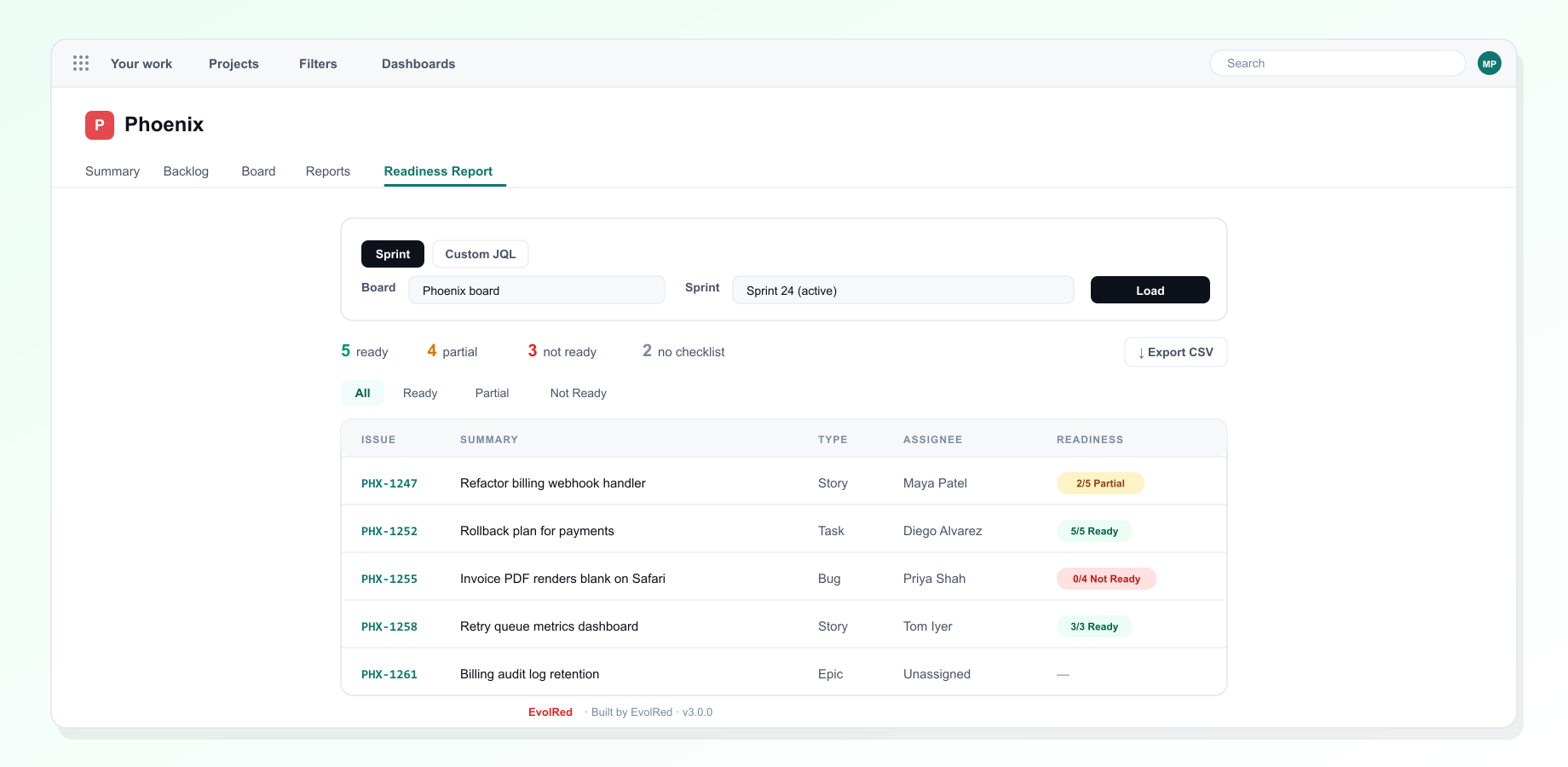Click Export CSV button
The width and height of the screenshot is (1568, 767).
pos(1176,352)
